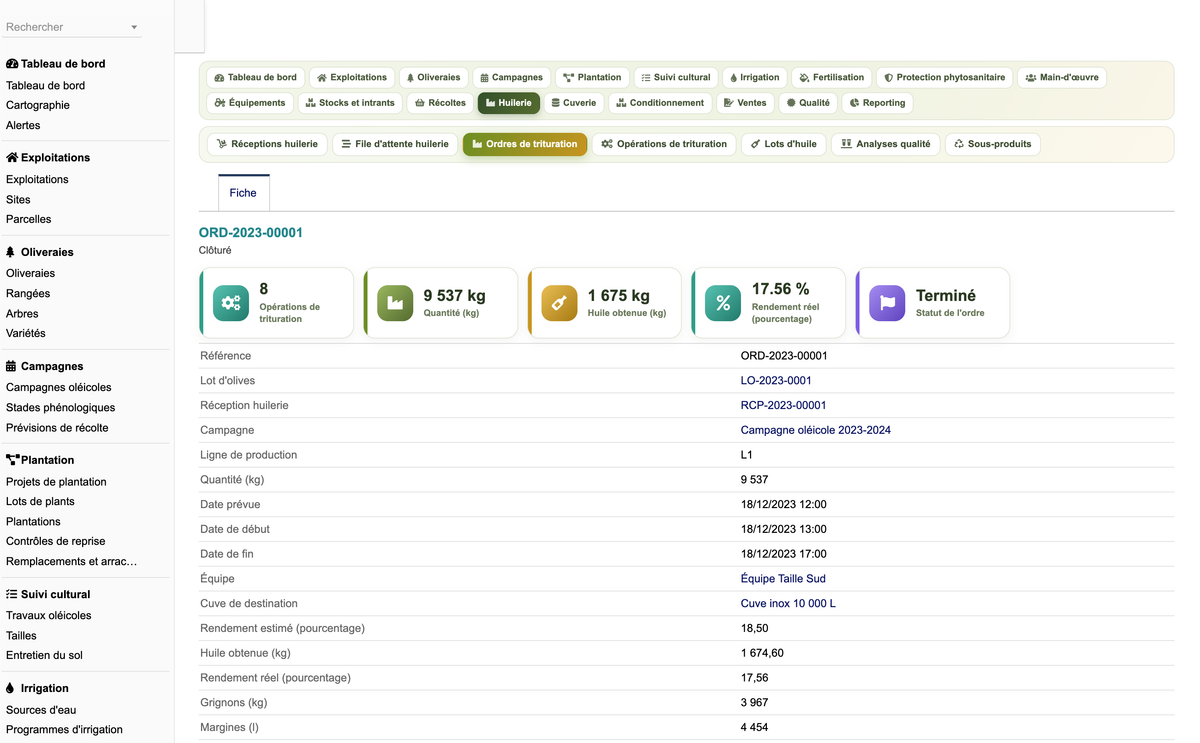Open Sources d'eau in sidebar
1200x743 pixels.
point(41,709)
